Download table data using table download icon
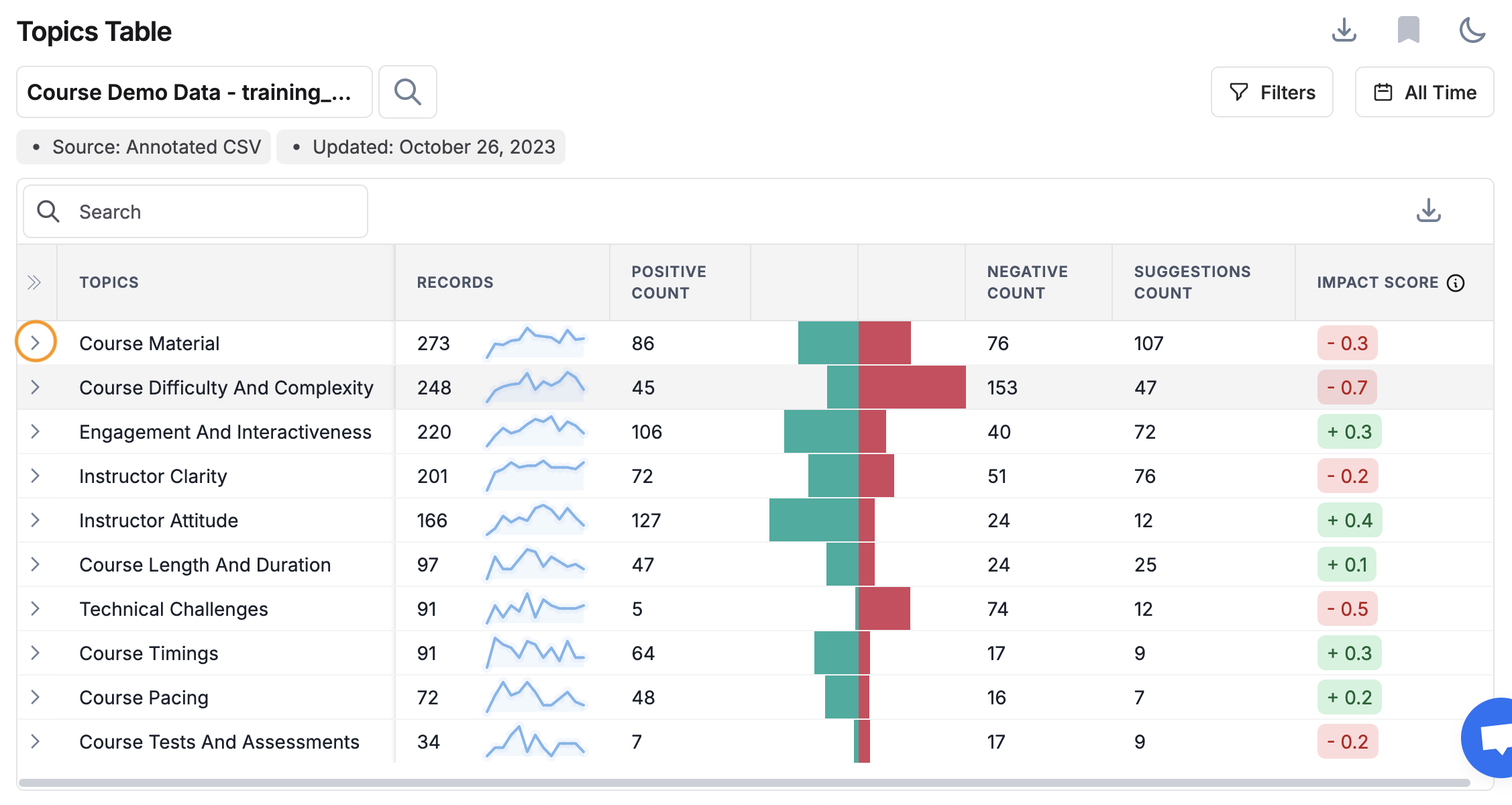This screenshot has height=805, width=1512. (1428, 211)
